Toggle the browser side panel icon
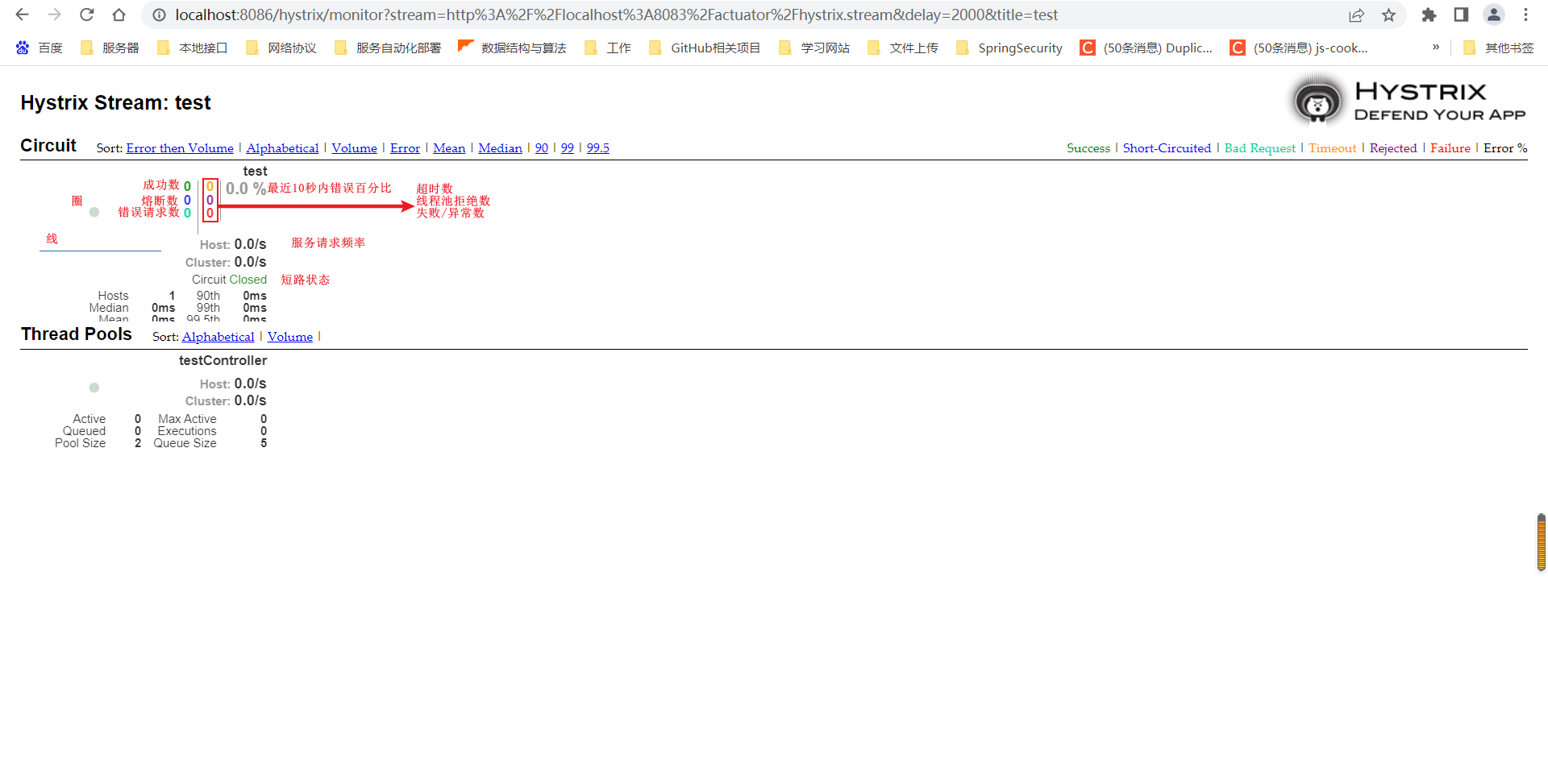Screen dimensions: 1548x784 click(x=1461, y=15)
